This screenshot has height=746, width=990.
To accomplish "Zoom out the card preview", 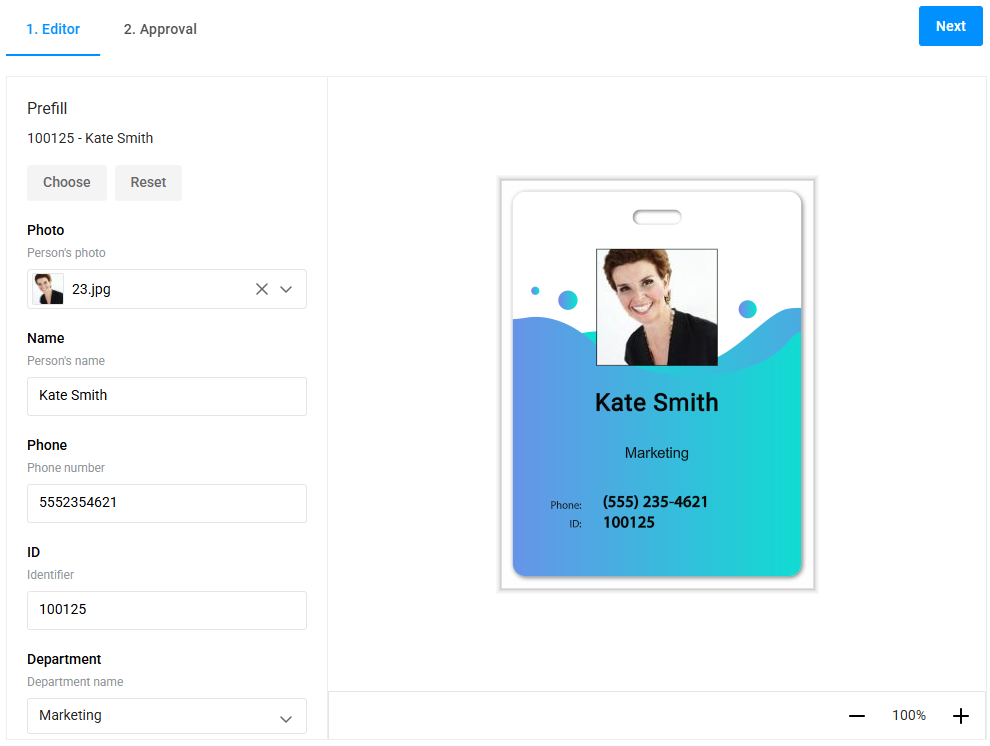I will tap(857, 716).
